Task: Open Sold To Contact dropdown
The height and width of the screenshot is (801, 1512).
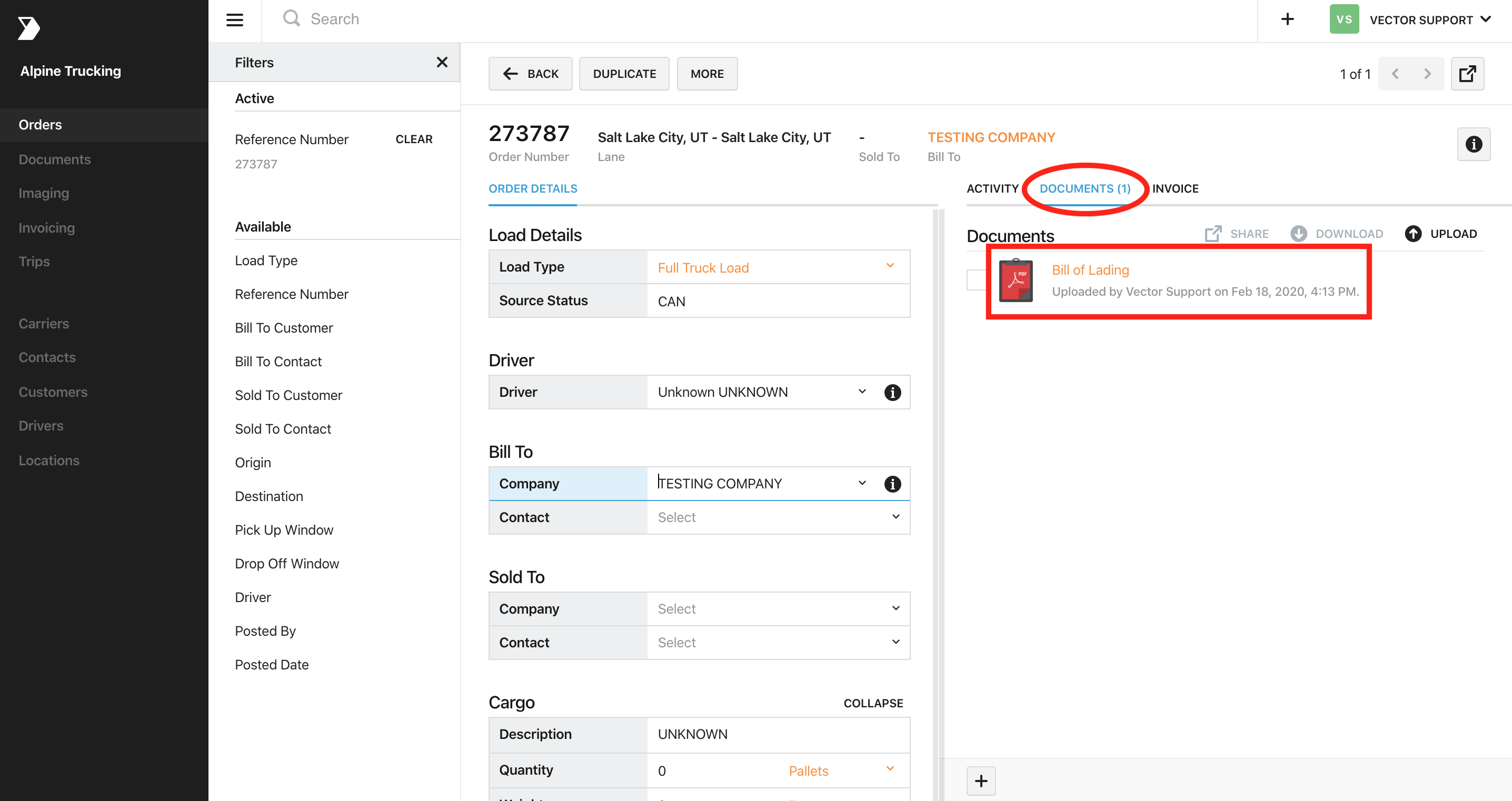Action: [896, 642]
